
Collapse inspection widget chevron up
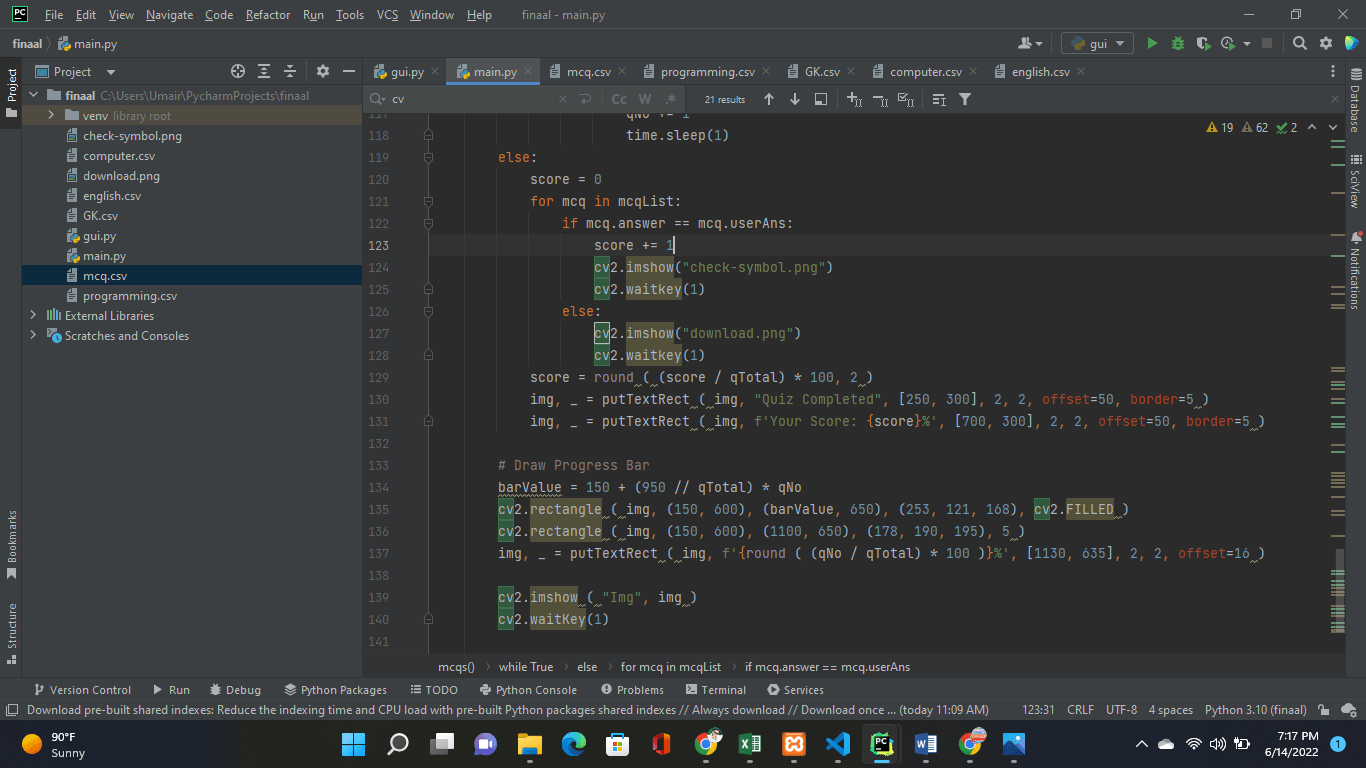(1312, 127)
